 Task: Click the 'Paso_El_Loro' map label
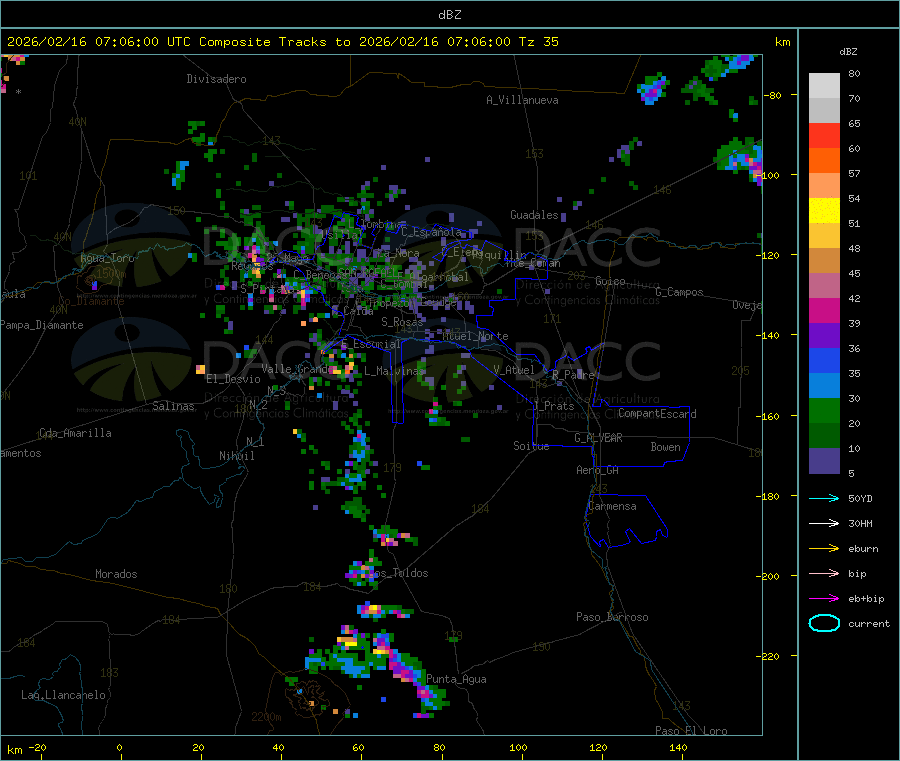pos(691,731)
